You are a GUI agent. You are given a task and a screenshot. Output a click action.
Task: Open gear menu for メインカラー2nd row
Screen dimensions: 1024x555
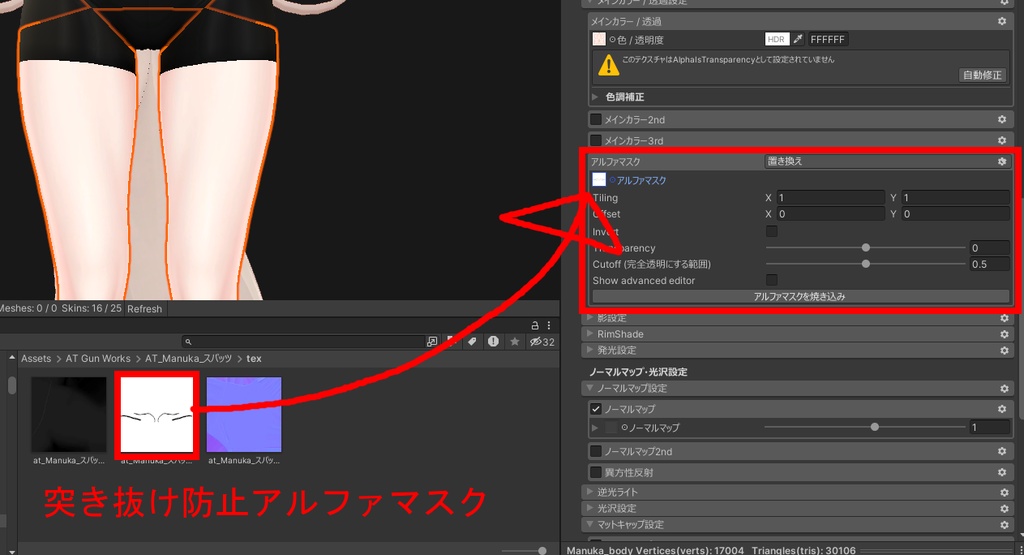[x=1002, y=119]
